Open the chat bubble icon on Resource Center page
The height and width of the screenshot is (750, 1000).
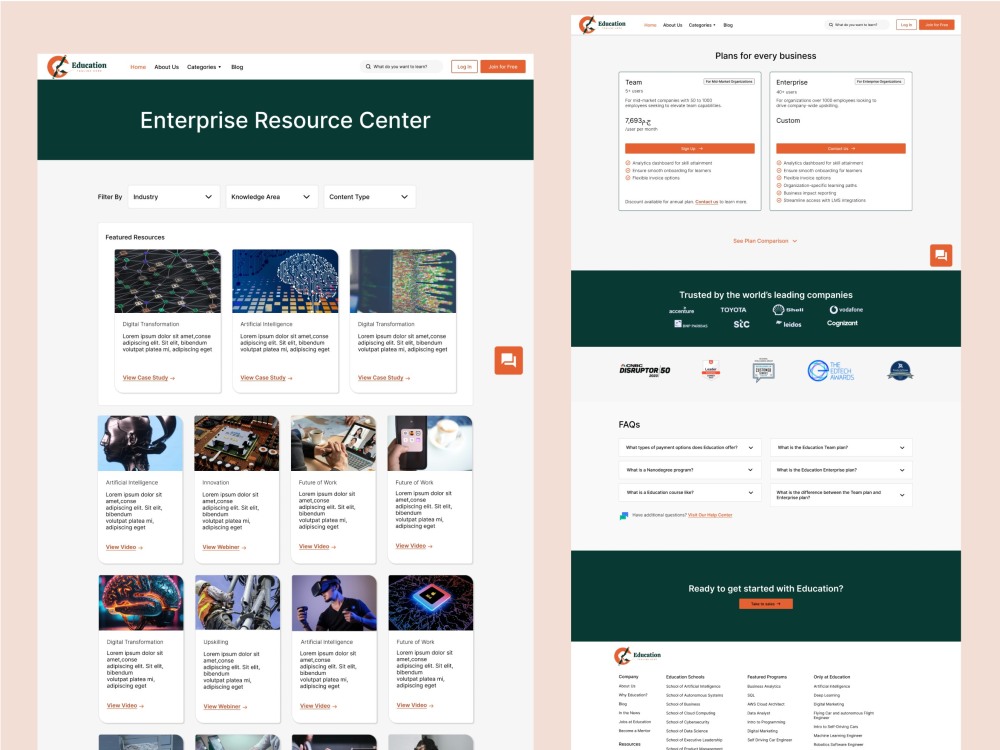click(x=508, y=360)
